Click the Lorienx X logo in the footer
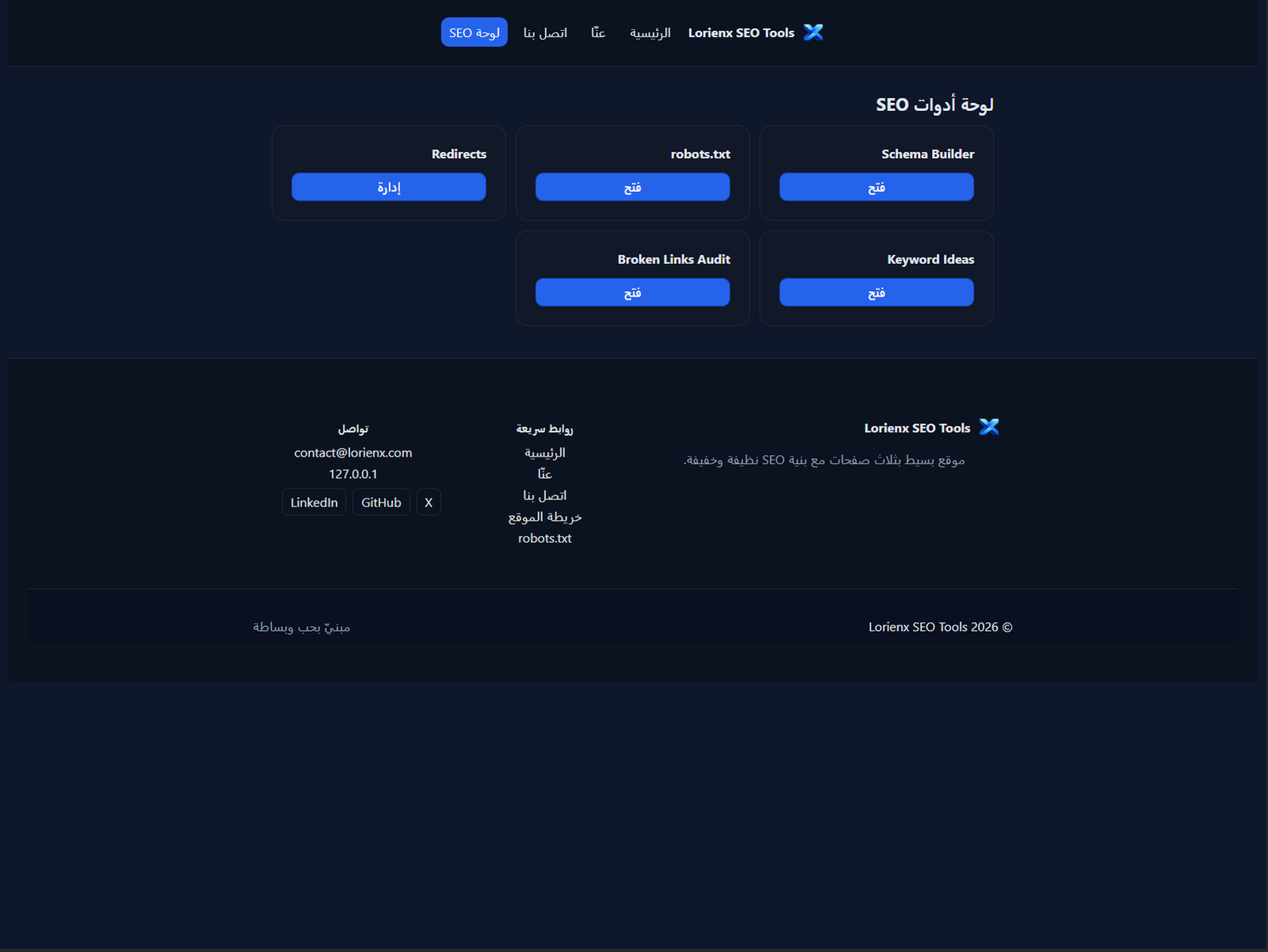Viewport: 1268px width, 952px height. (x=989, y=426)
